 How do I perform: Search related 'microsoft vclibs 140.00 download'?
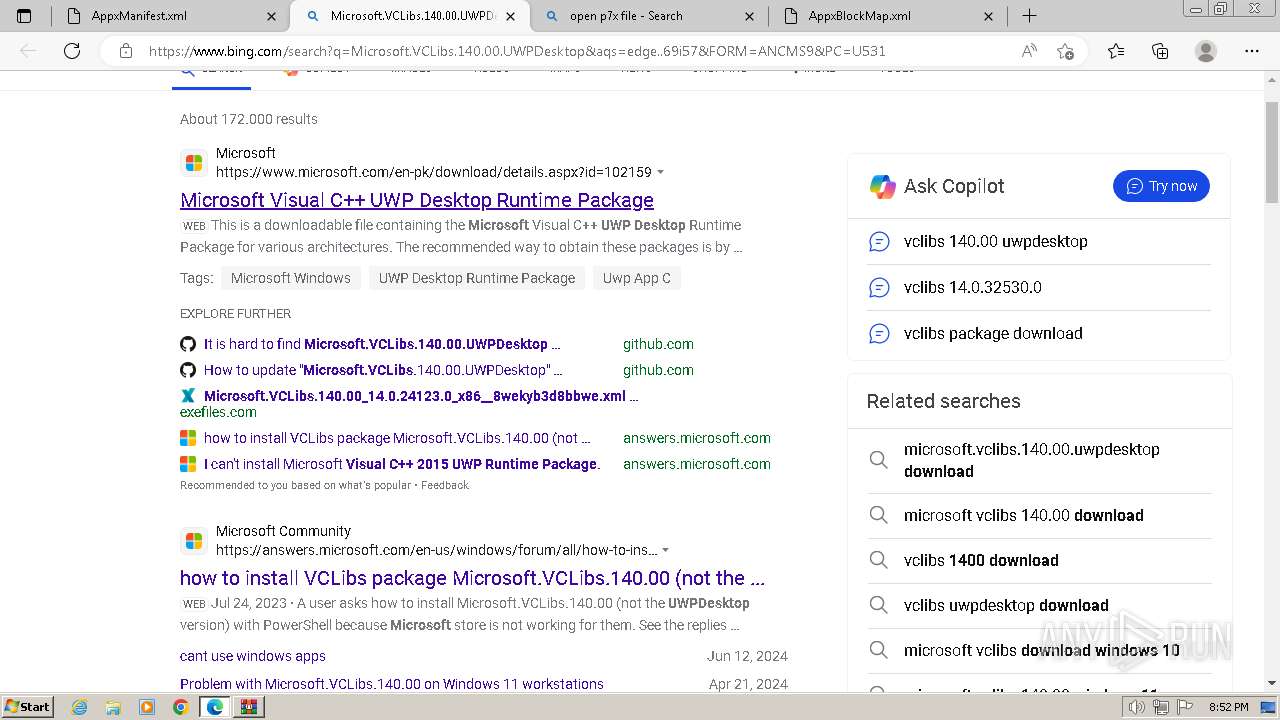[1023, 515]
